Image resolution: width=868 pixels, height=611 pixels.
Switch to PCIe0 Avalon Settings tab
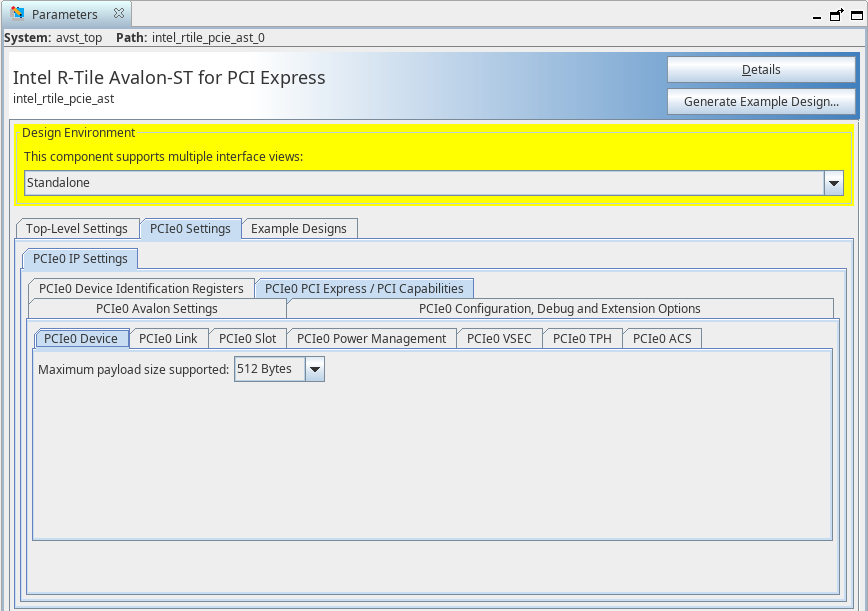click(157, 308)
